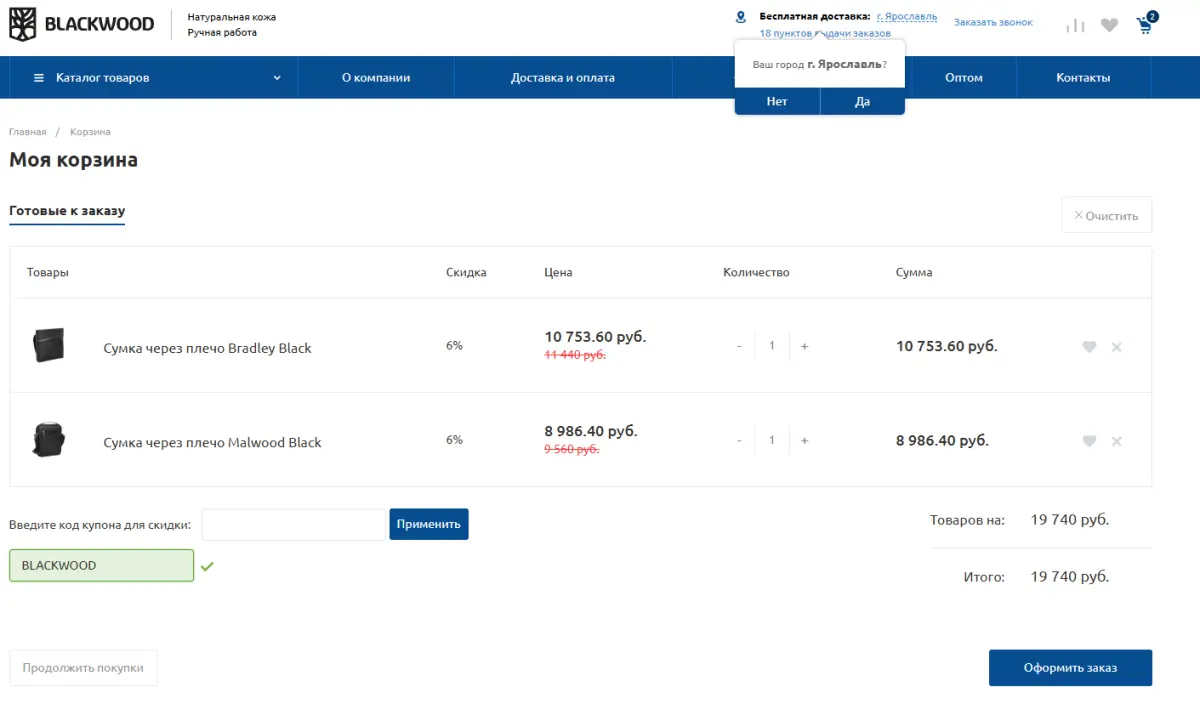The height and width of the screenshot is (704, 1200).
Task: Open the Оптом menu item
Action: 964,78
